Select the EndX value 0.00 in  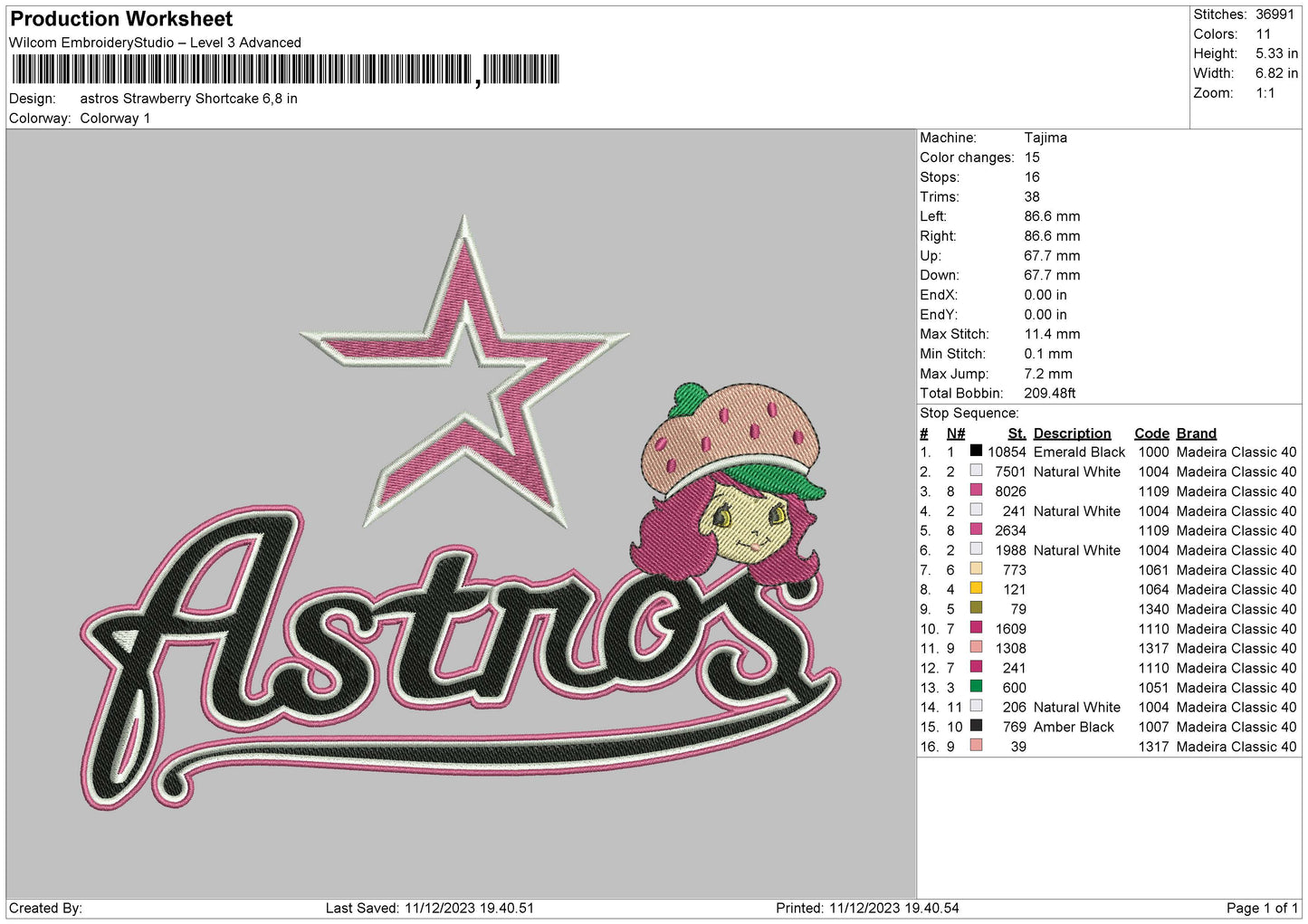click(x=1045, y=295)
